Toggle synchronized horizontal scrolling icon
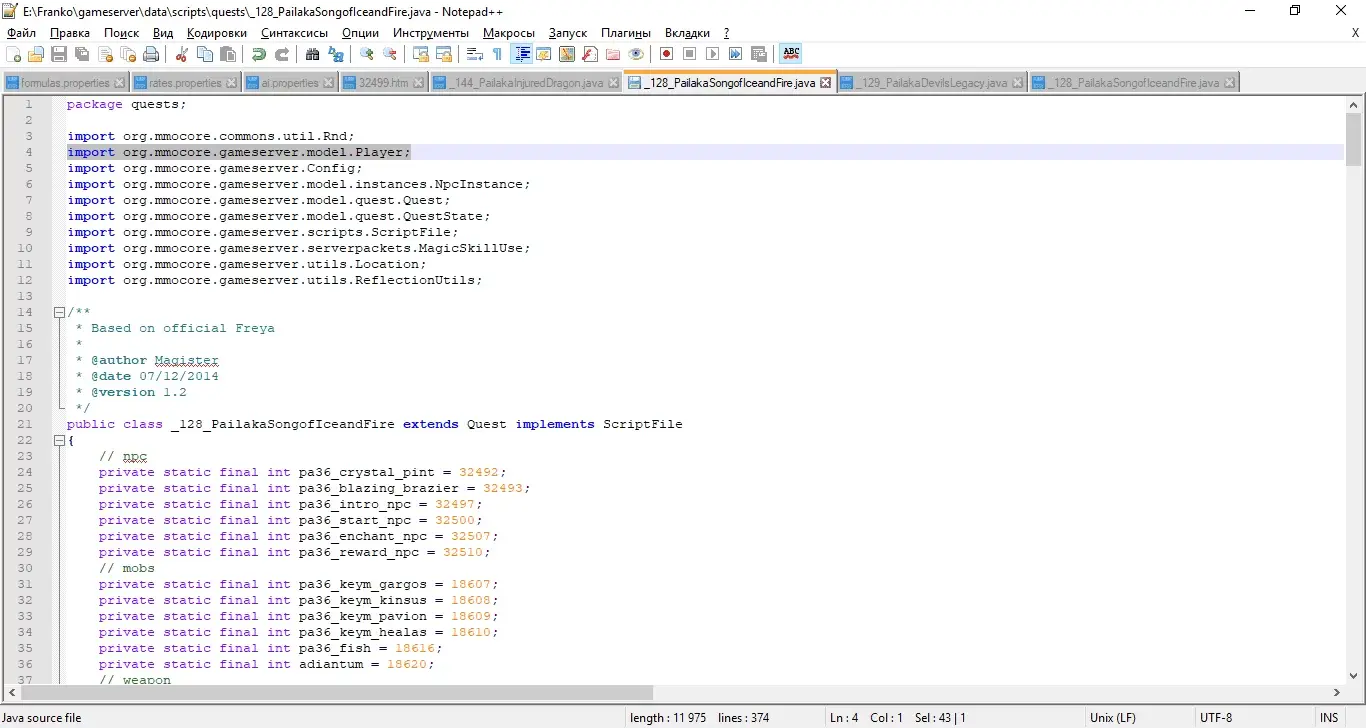The height and width of the screenshot is (728, 1366). tap(444, 54)
